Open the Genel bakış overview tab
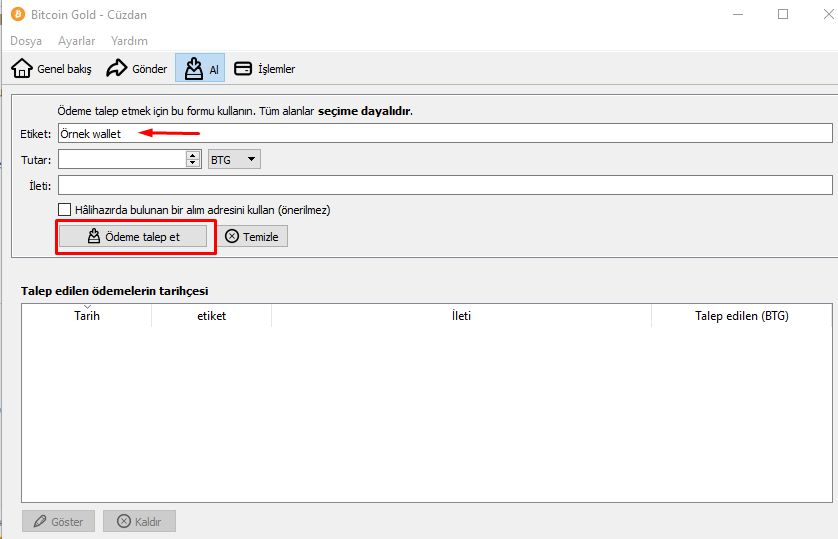 coord(52,68)
